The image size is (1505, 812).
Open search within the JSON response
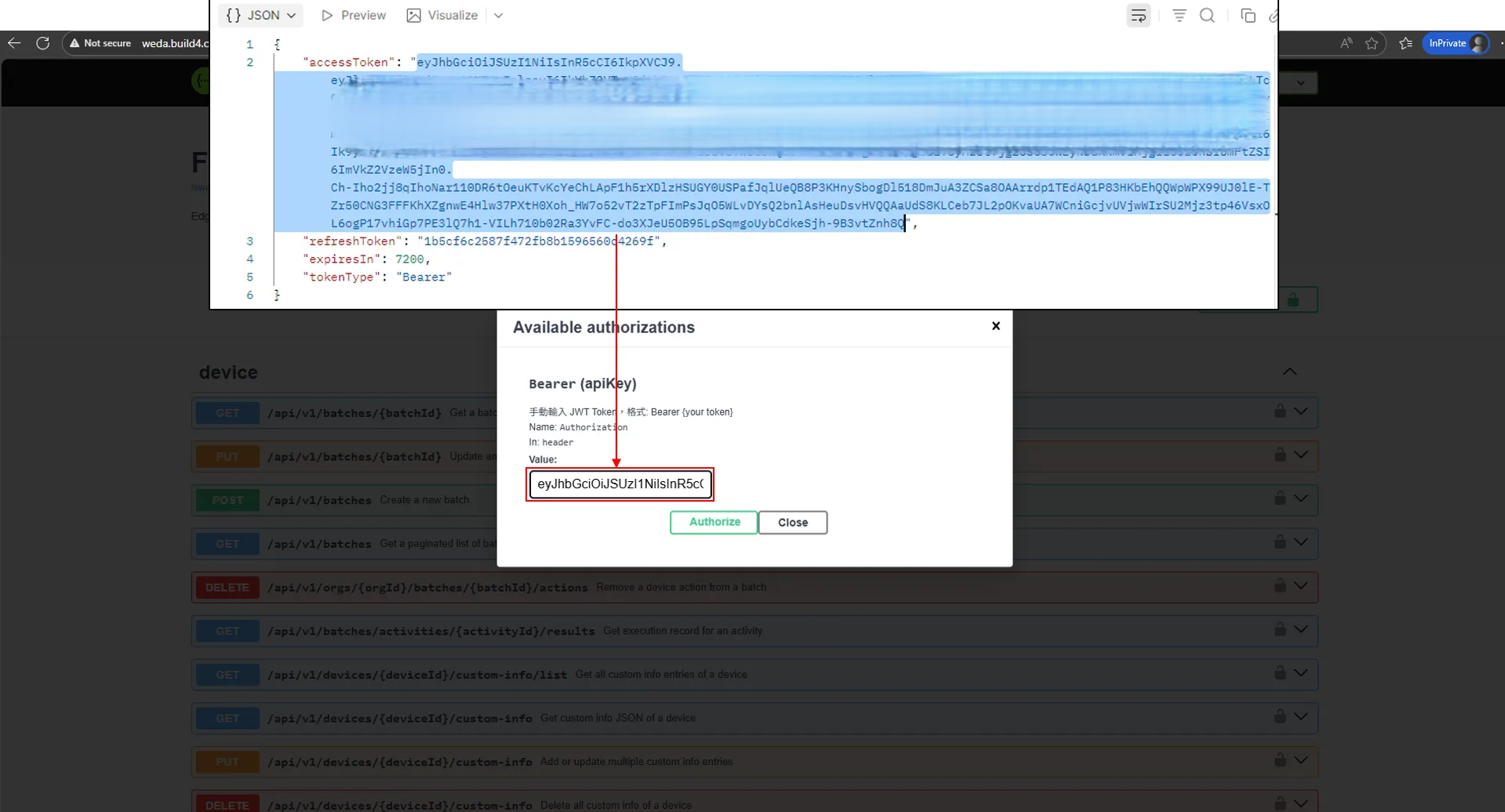click(1208, 15)
